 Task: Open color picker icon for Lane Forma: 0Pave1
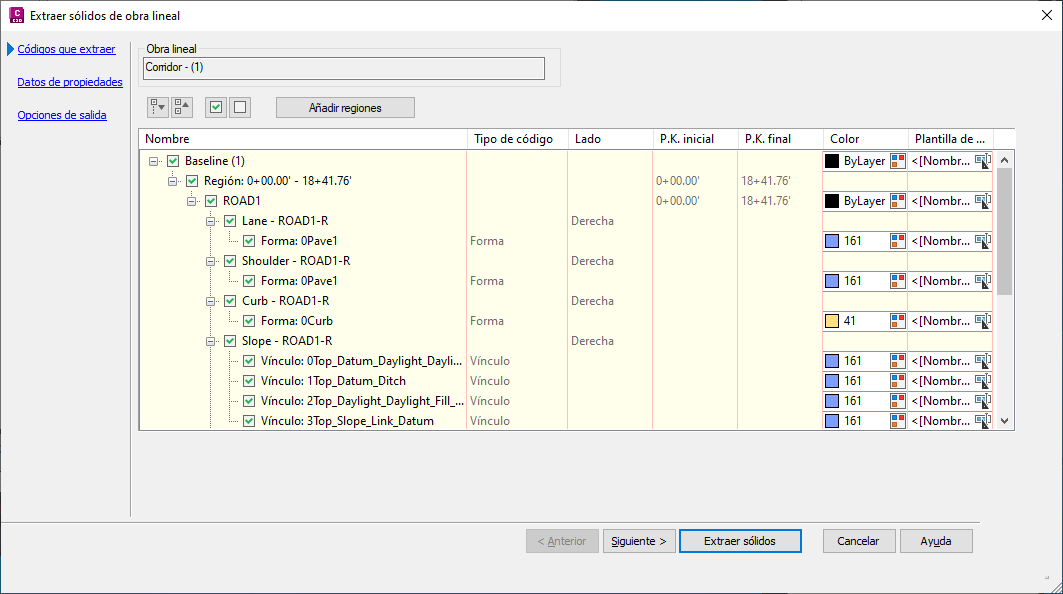pos(898,241)
